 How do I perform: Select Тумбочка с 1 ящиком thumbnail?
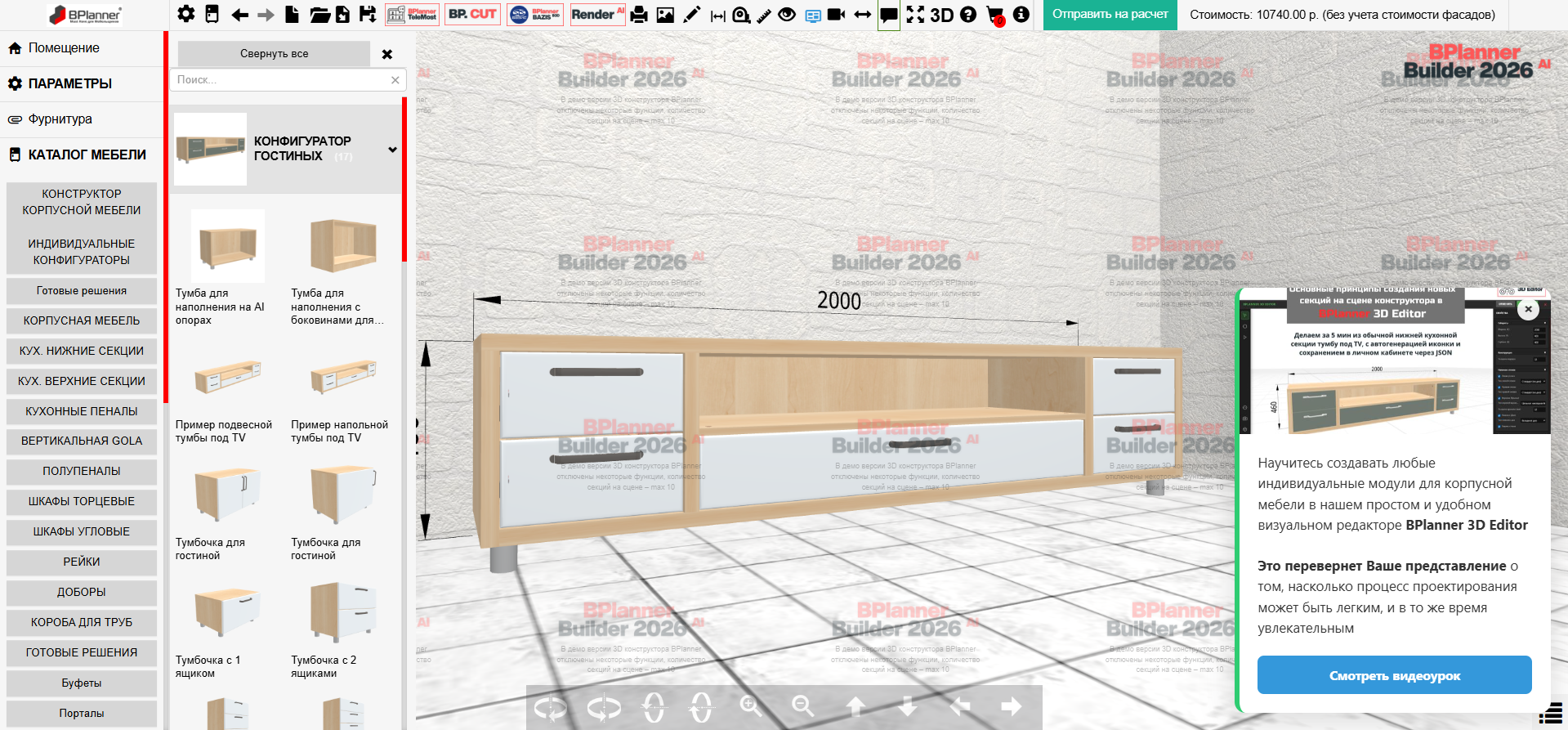[x=228, y=613]
